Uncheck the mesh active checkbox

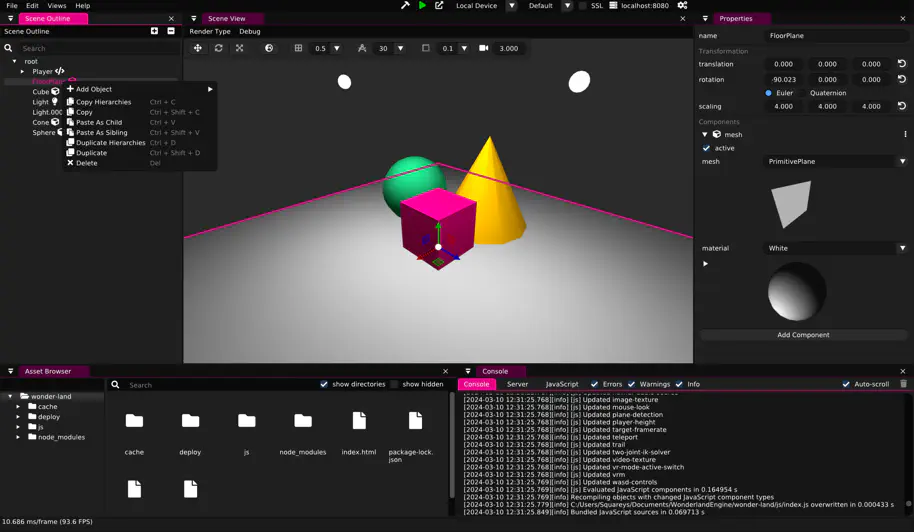pyautogui.click(x=707, y=148)
